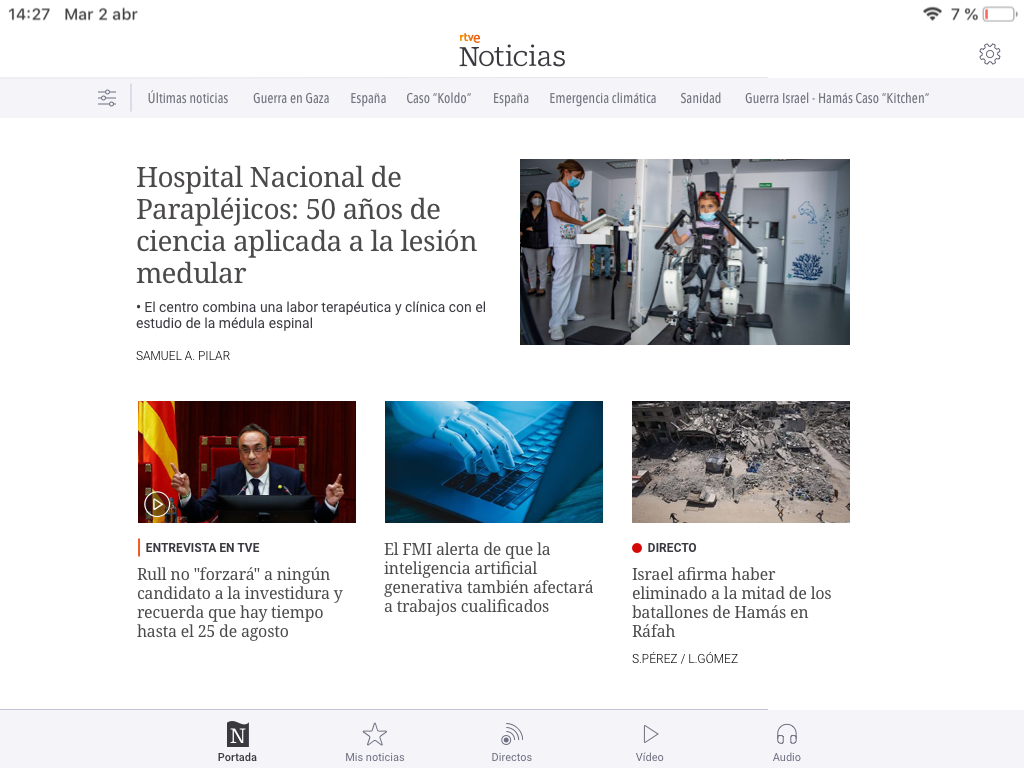Open the Audio headphones icon tab

(786, 735)
